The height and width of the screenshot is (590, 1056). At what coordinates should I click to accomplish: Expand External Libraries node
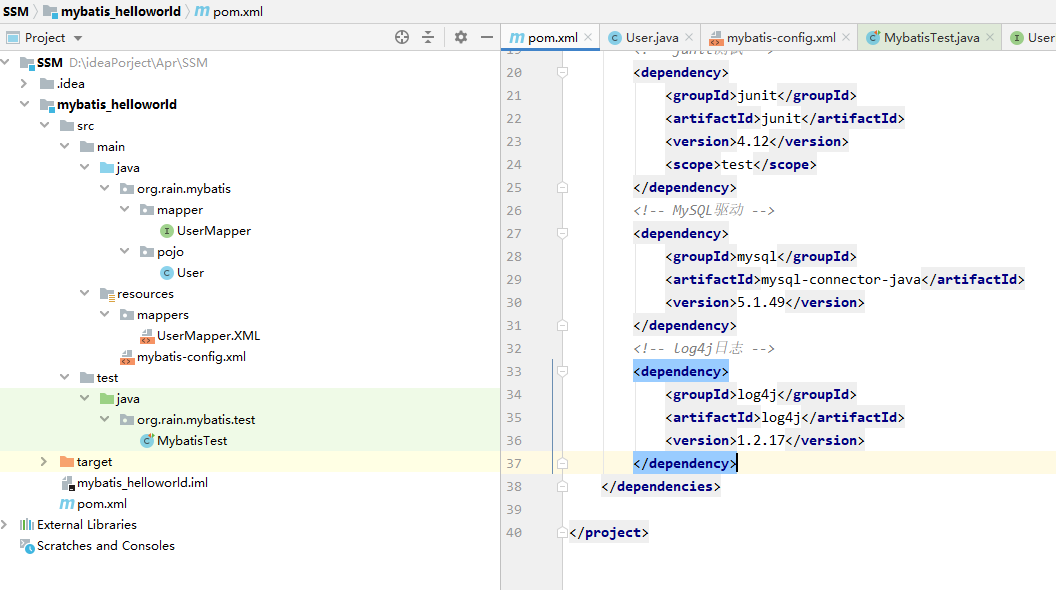pyautogui.click(x=5, y=525)
